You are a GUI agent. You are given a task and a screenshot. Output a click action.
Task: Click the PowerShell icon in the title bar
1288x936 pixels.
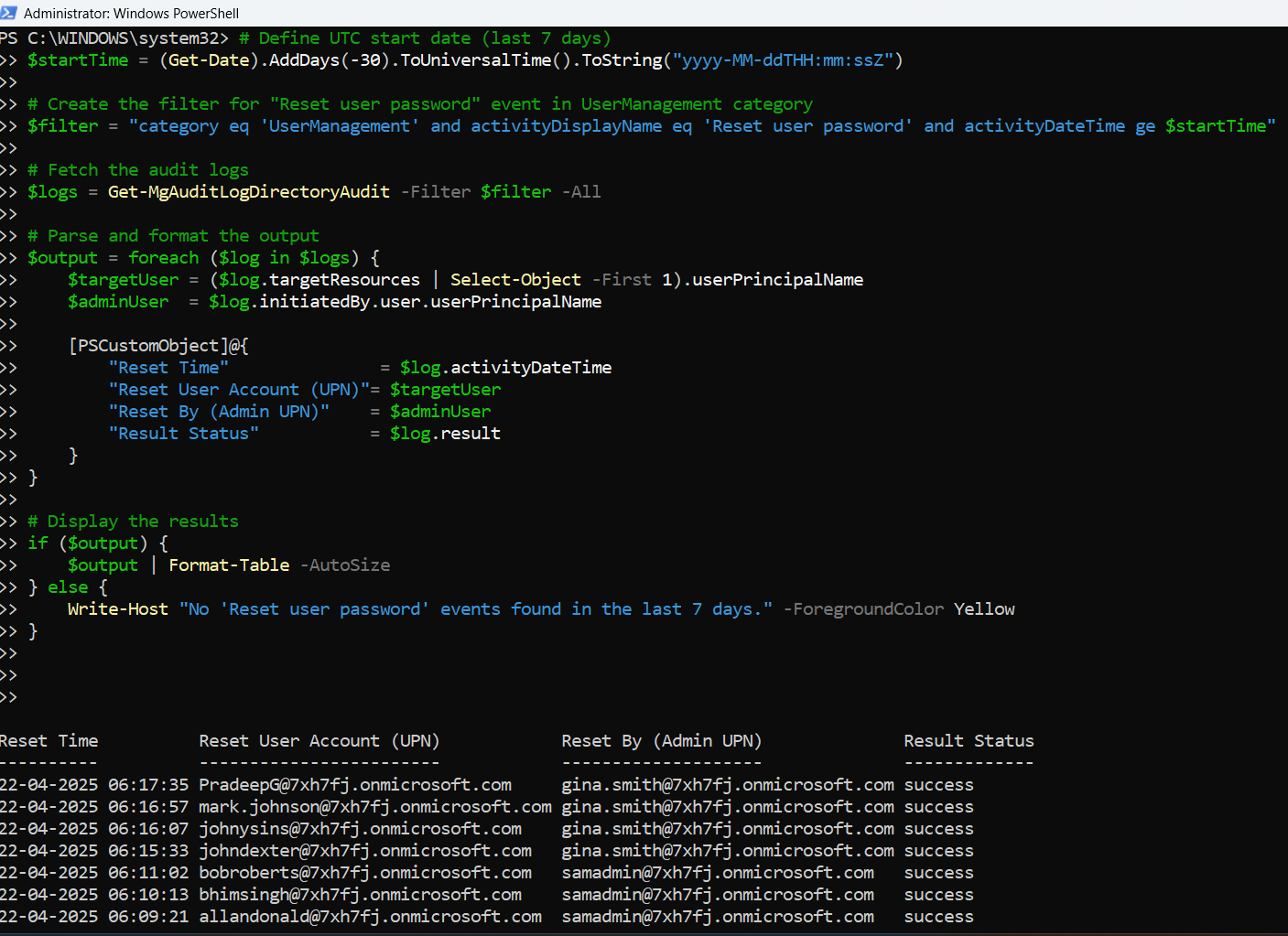tap(9, 13)
